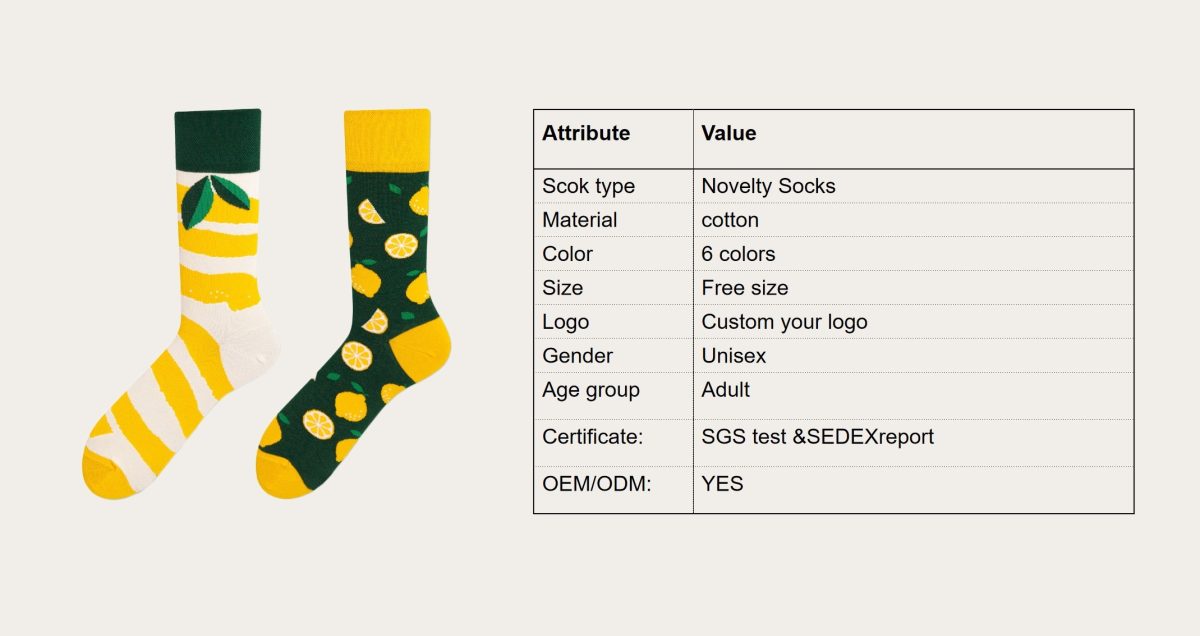1200x636 pixels.
Task: Select the "Value" column header
Action: coord(729,133)
